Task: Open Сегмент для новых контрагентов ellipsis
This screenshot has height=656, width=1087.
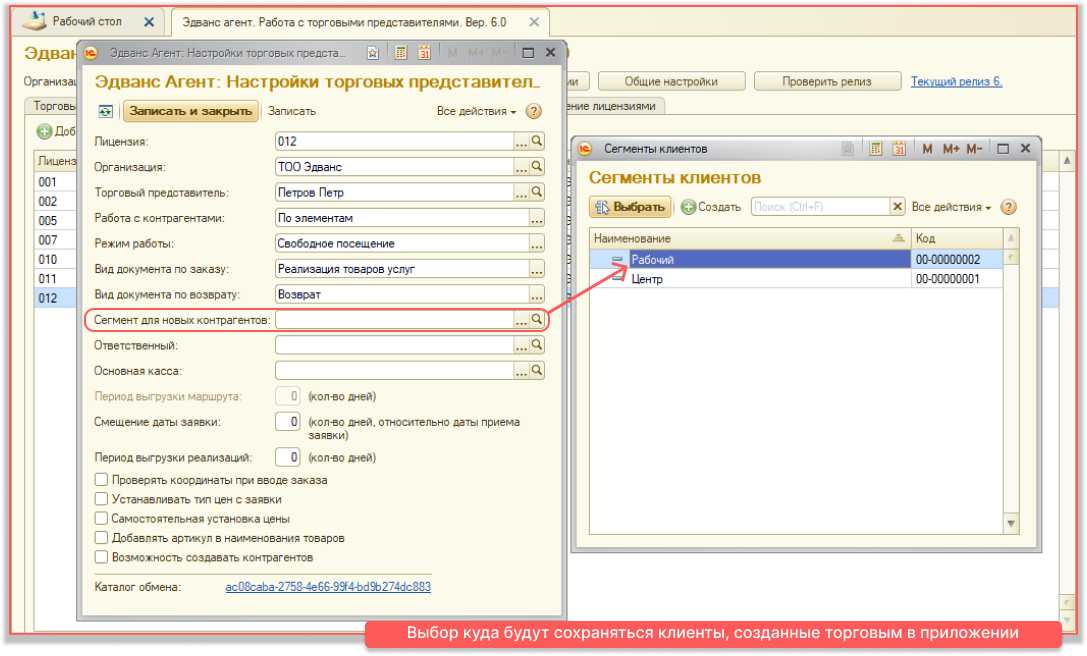Action: [521, 320]
